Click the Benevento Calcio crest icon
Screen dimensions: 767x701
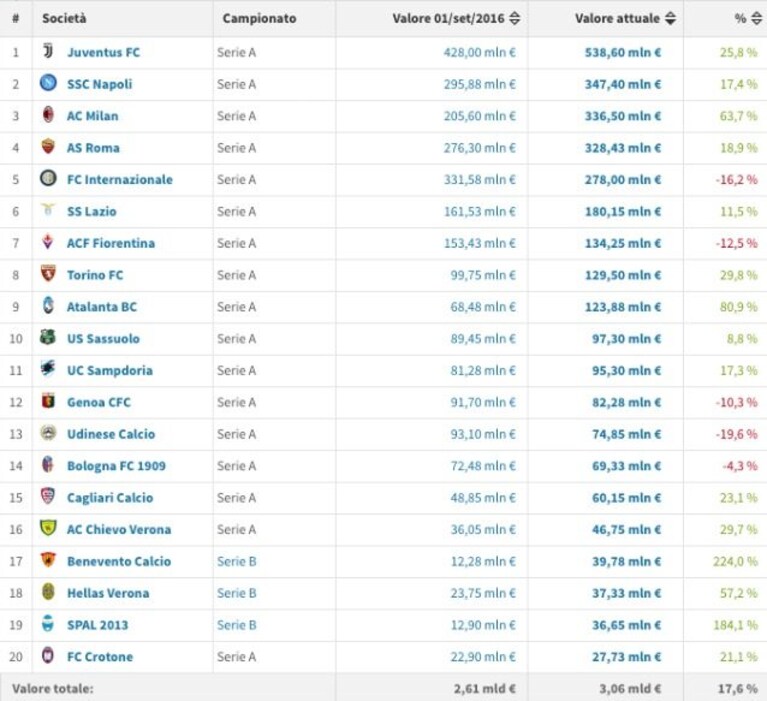[48, 560]
